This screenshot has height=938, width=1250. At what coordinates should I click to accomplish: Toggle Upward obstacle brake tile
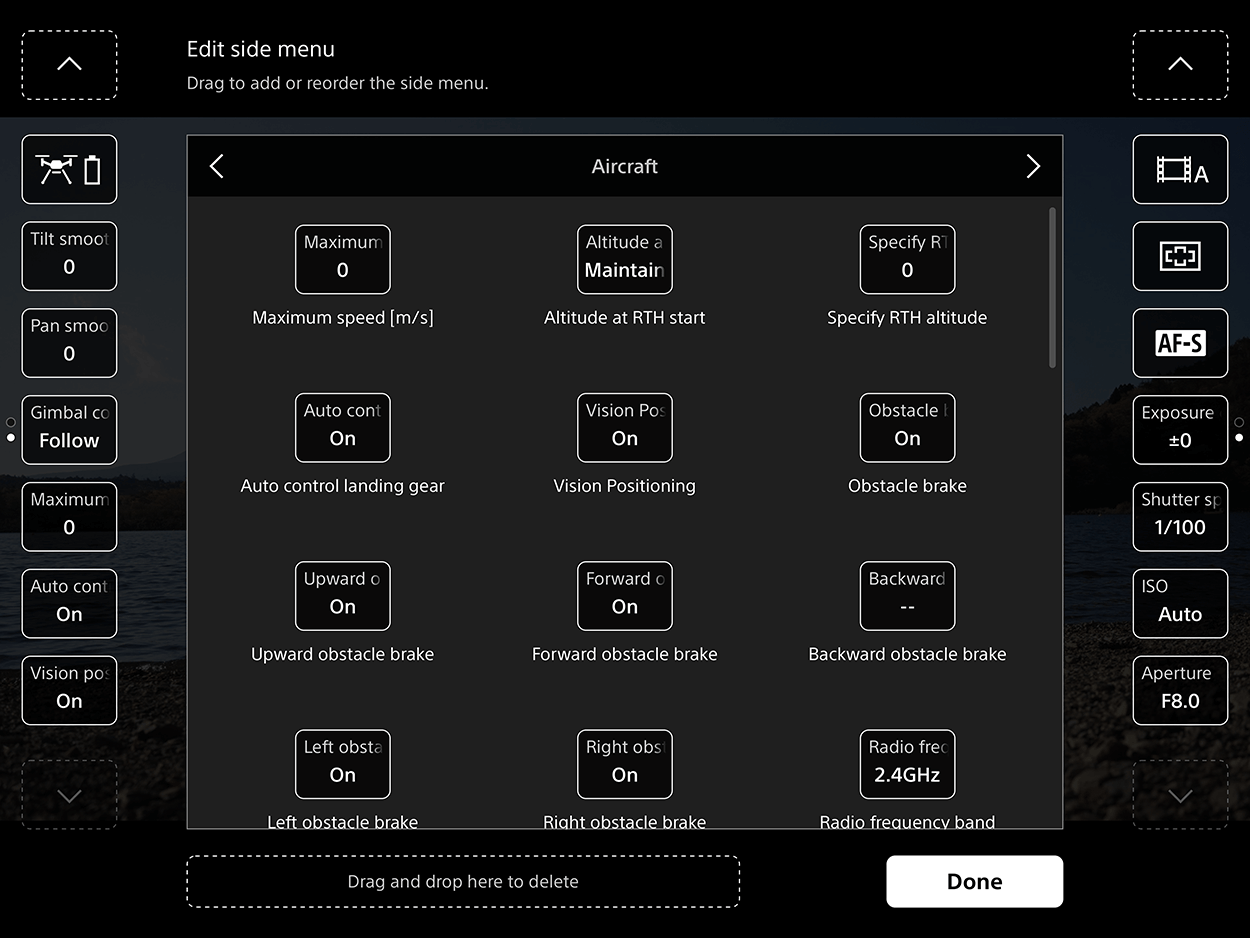[x=342, y=596]
